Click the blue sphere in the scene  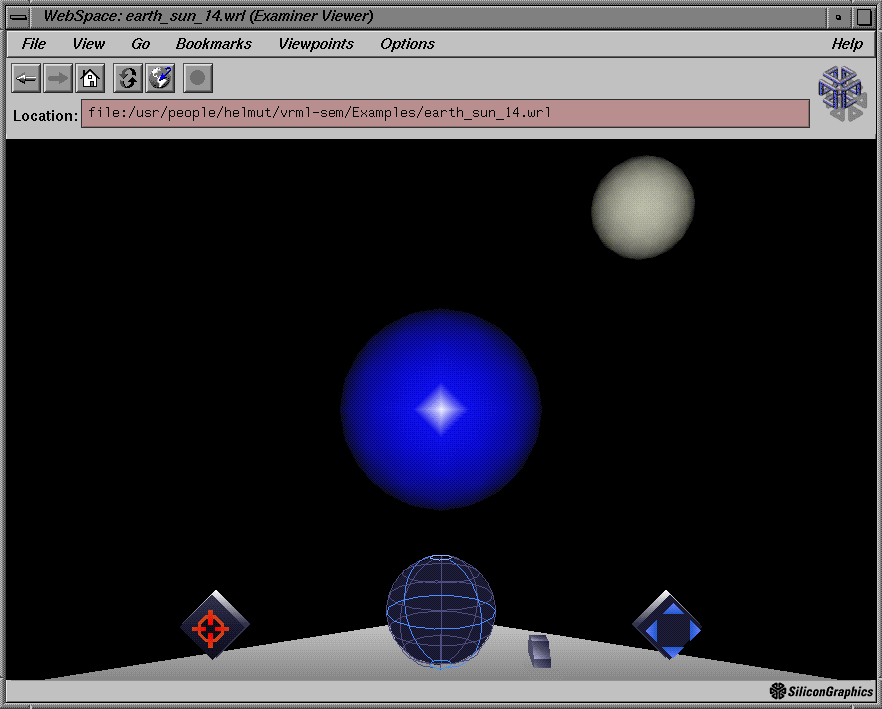[x=441, y=410]
